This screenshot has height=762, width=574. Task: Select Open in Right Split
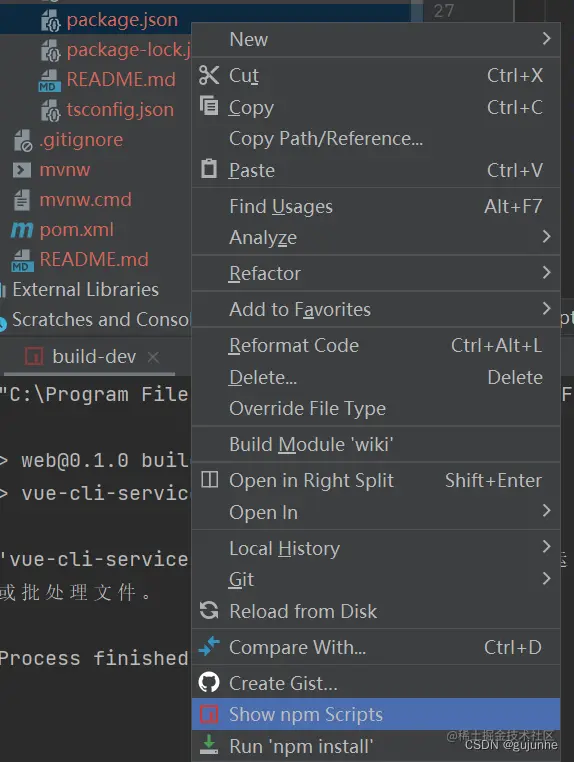coord(376,480)
